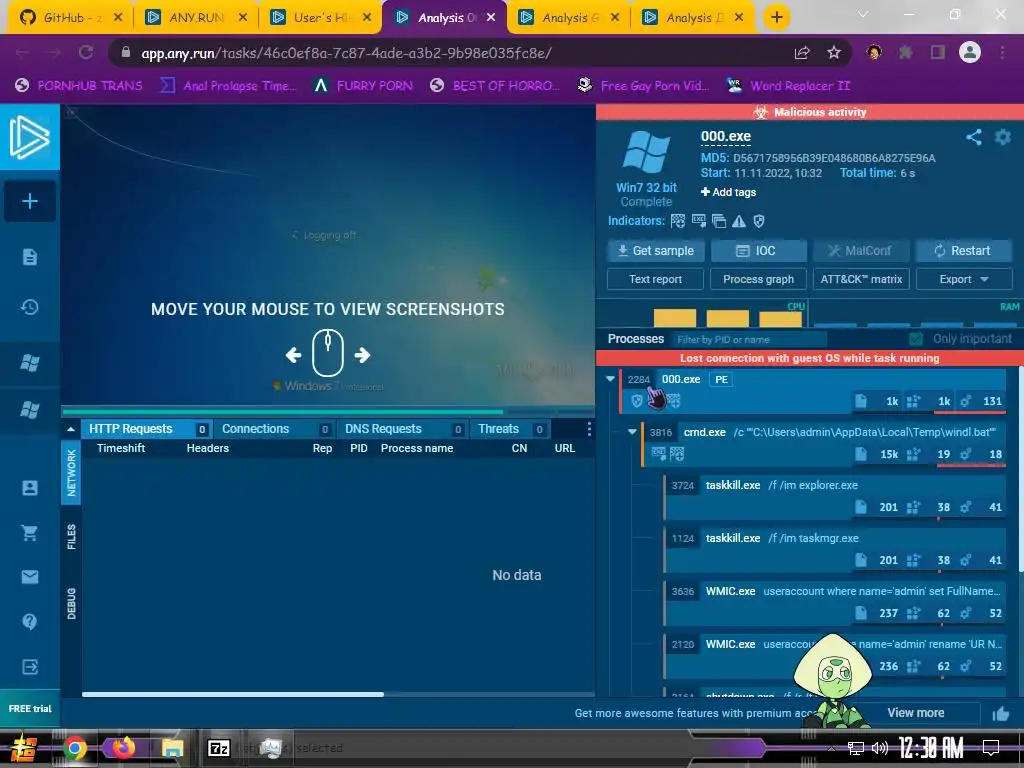Viewport: 1024px width, 768px height.
Task: Open the browser extensions puzzle icon
Action: 905,53
